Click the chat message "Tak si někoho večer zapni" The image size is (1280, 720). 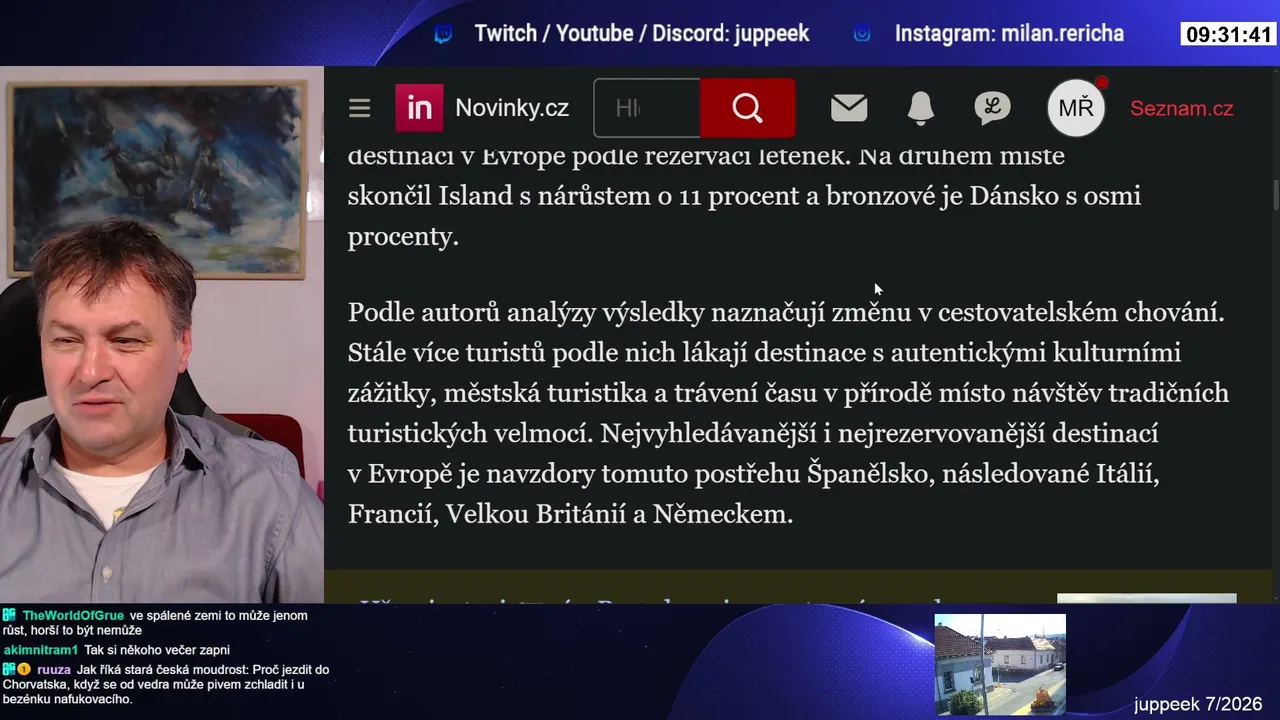click(x=157, y=650)
